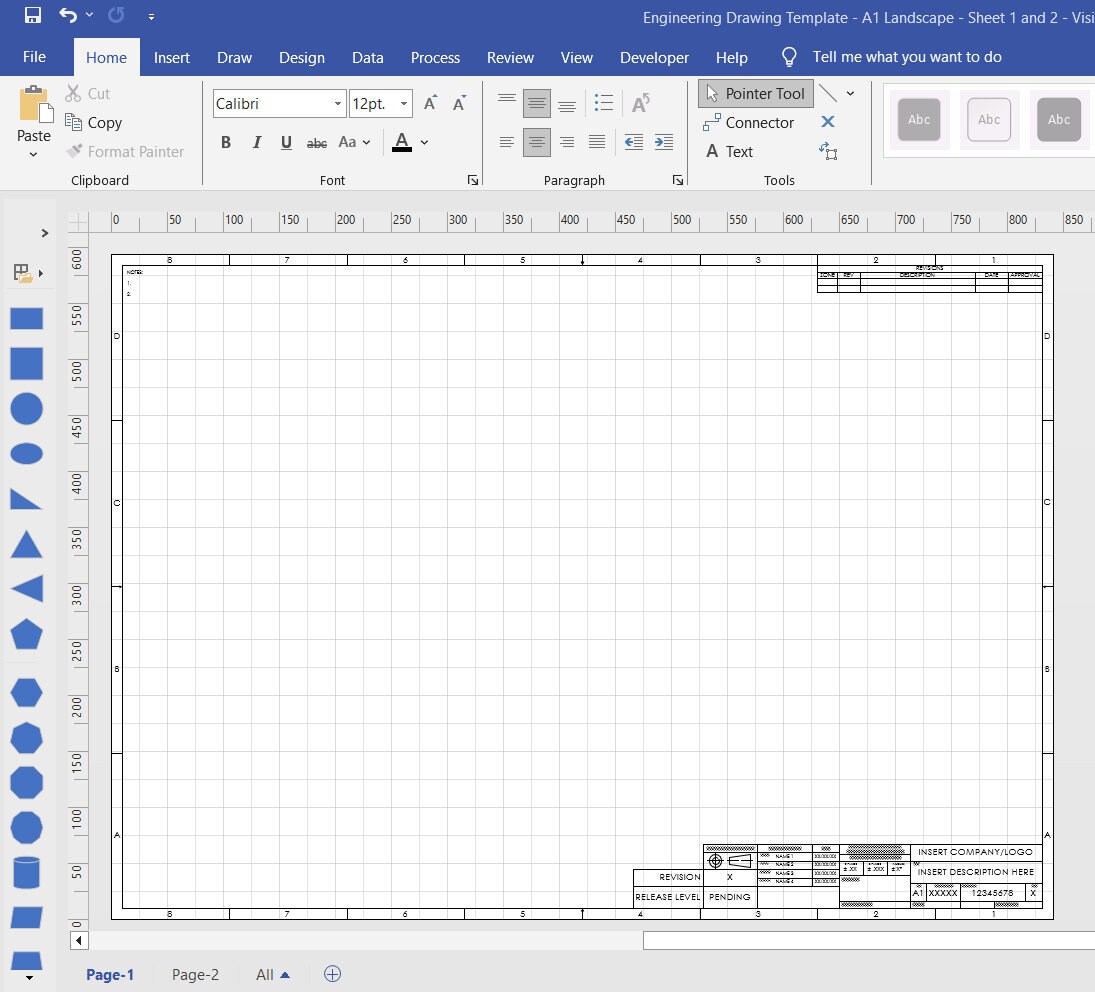1095x992 pixels.
Task: Expand the line style dropdown next to Pointer Tool
Action: 852,93
